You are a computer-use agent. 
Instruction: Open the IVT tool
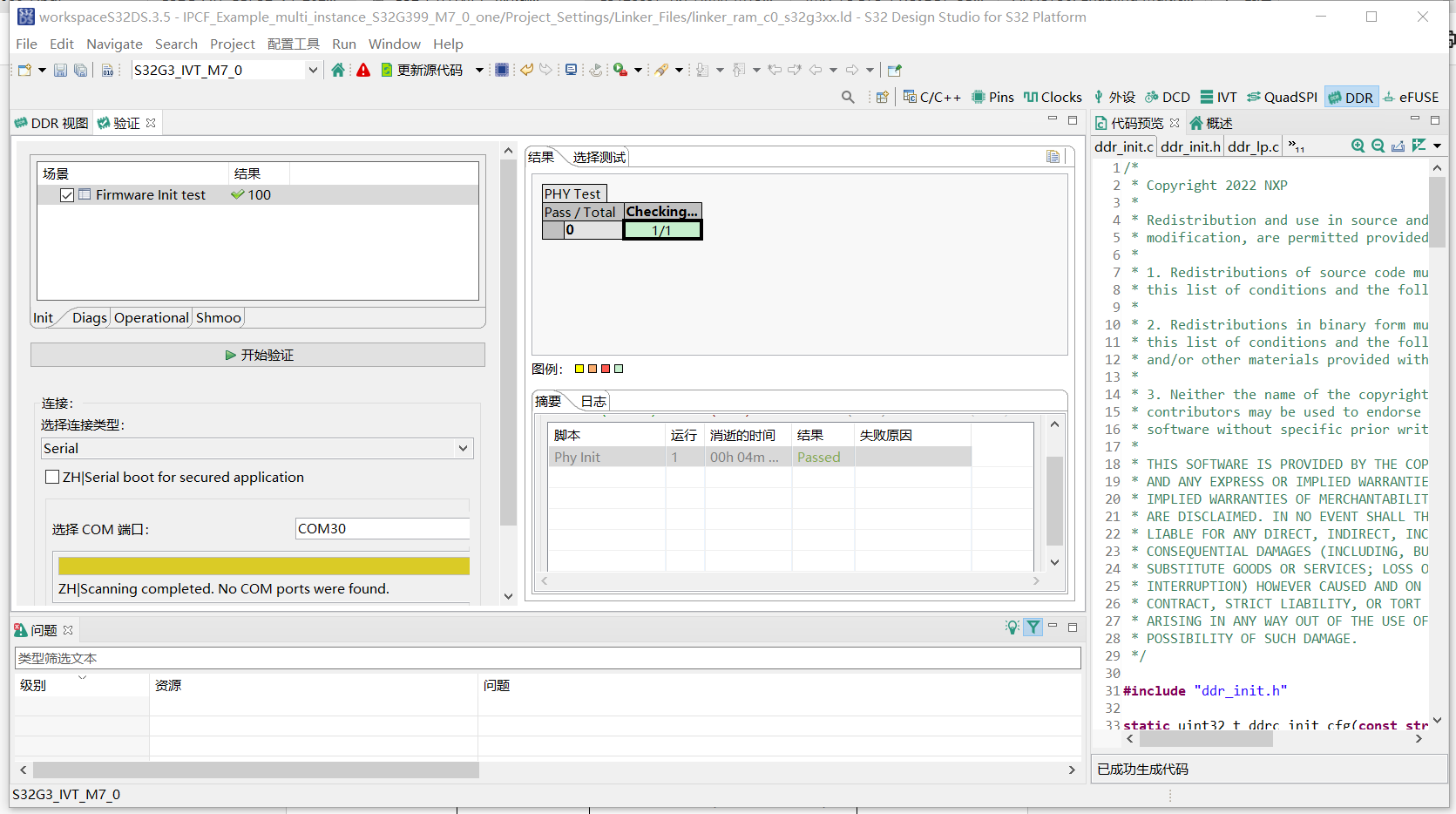click(x=1218, y=97)
